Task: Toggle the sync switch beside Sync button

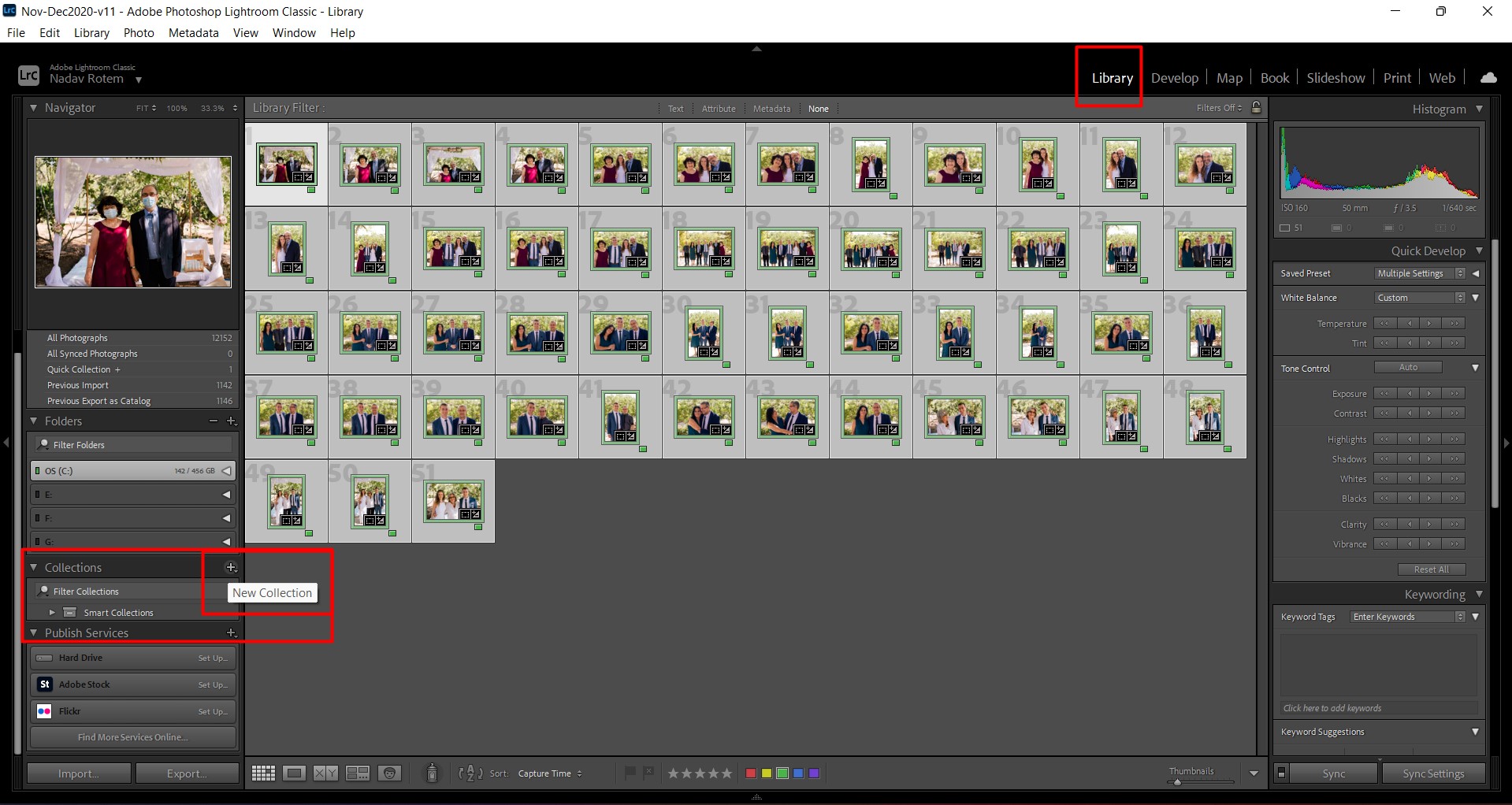Action: [1281, 773]
